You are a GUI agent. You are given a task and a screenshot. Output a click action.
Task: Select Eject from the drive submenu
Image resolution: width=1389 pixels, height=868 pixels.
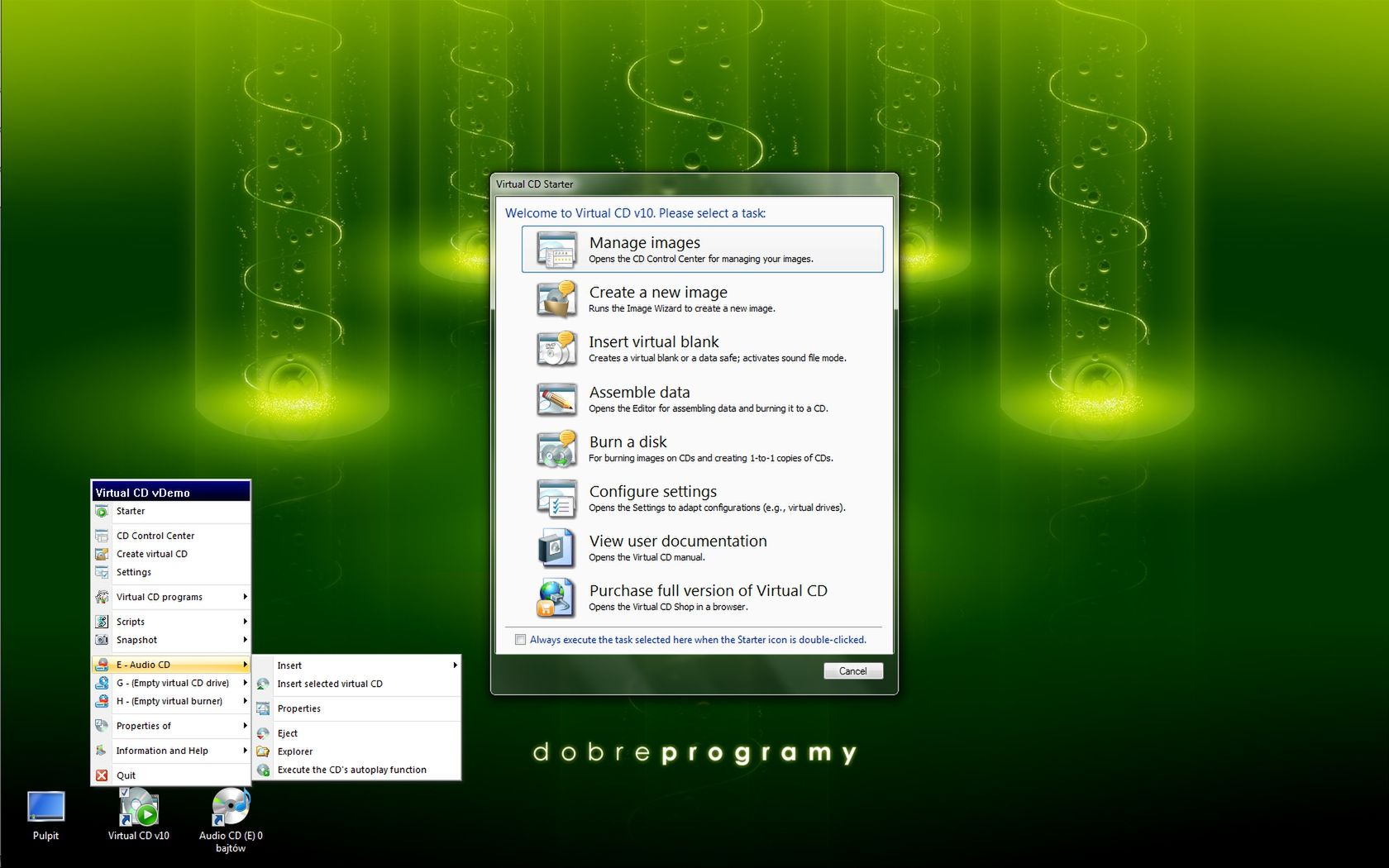pos(356,733)
